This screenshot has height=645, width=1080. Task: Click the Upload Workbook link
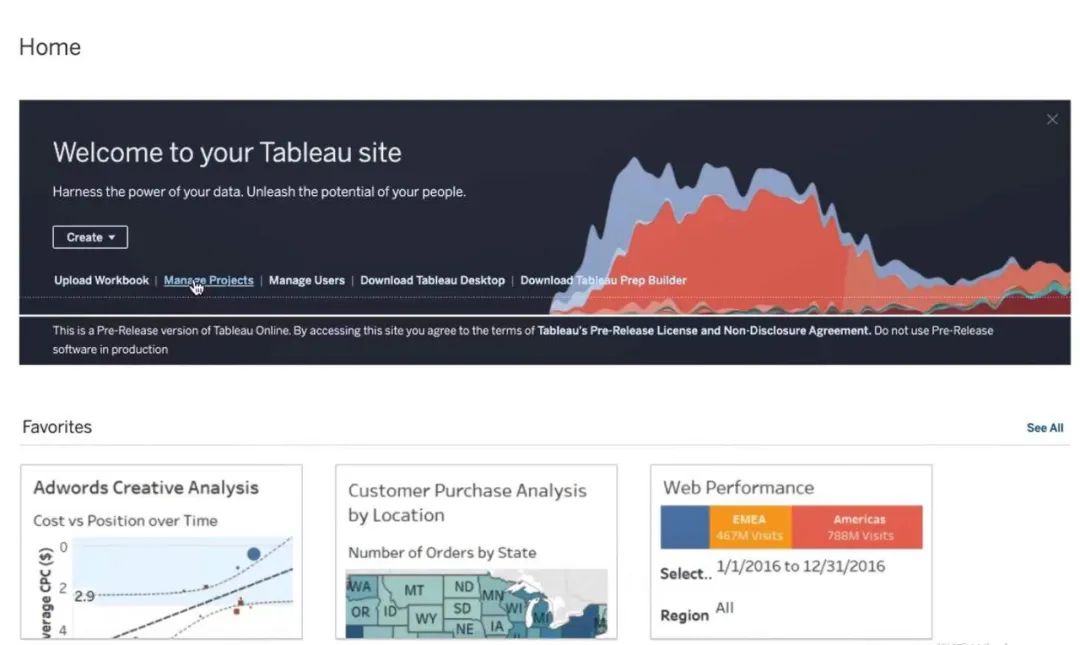pyautogui.click(x=101, y=281)
